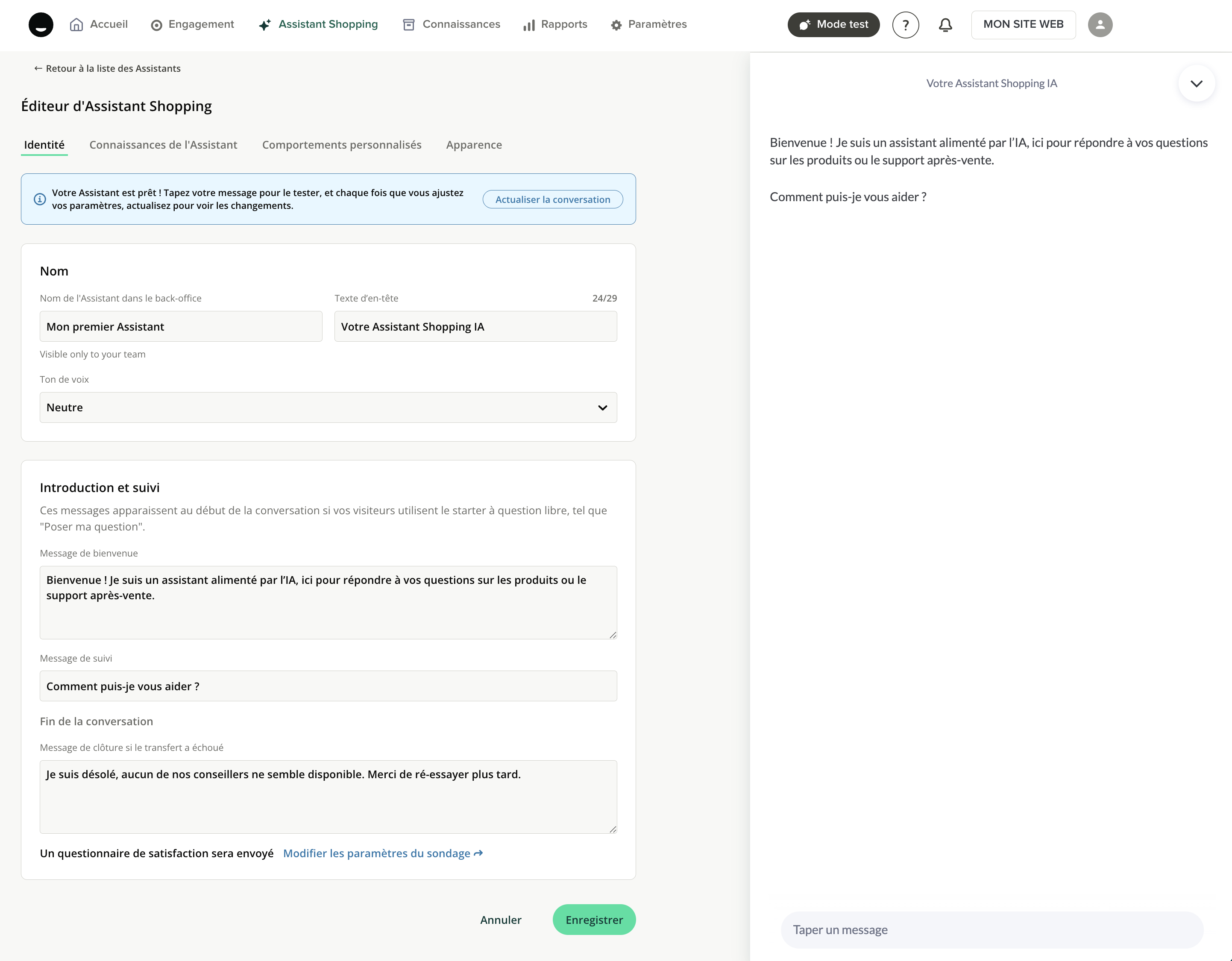
Task: Click Actualiser la conversation button
Action: (x=552, y=199)
